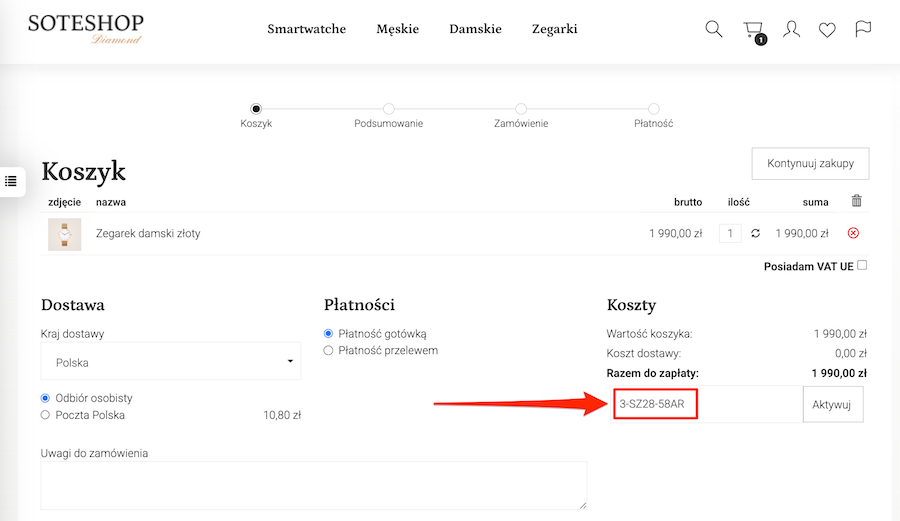The height and width of the screenshot is (521, 900).
Task: Click the trash bin icon in table header
Action: coord(856,201)
